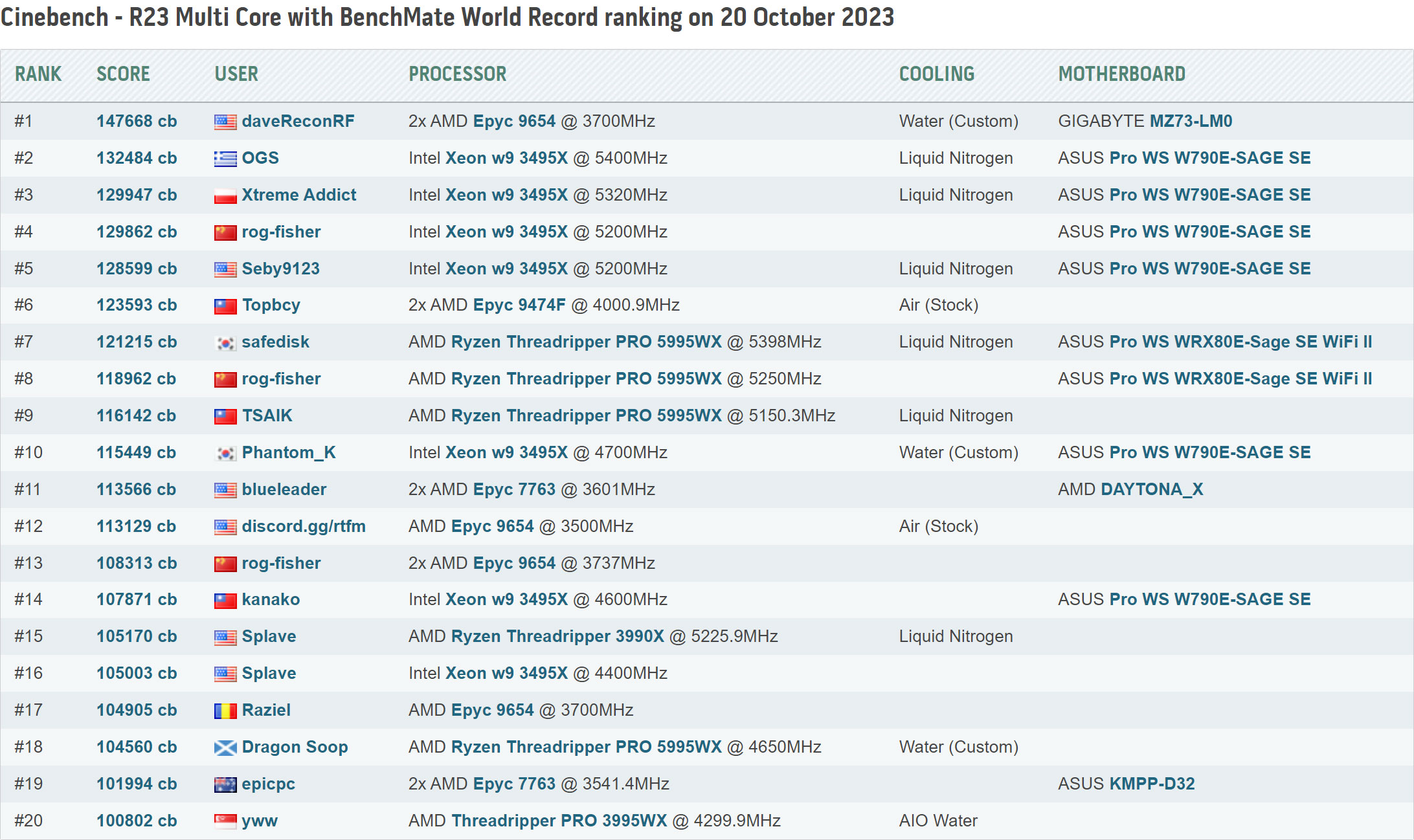Image resolution: width=1414 pixels, height=840 pixels.
Task: Open TSAIK user profile
Action: tap(267, 415)
